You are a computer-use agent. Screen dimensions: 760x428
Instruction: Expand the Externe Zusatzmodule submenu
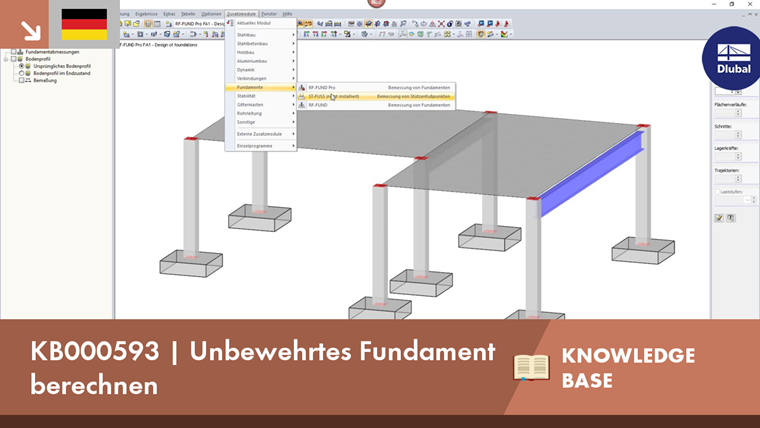pyautogui.click(x=261, y=134)
